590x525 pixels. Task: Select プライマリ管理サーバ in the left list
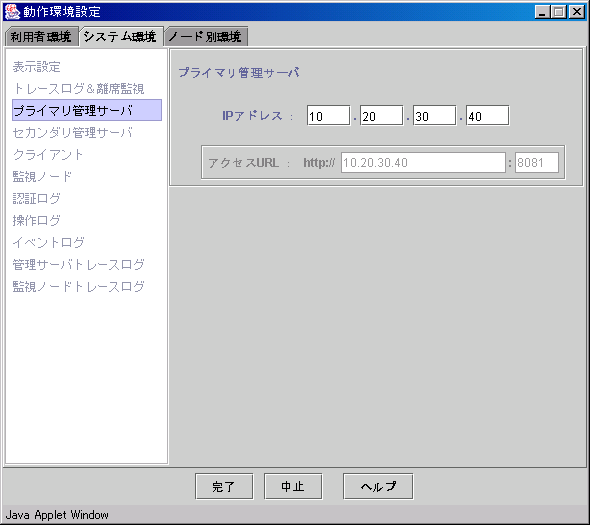tap(87, 110)
